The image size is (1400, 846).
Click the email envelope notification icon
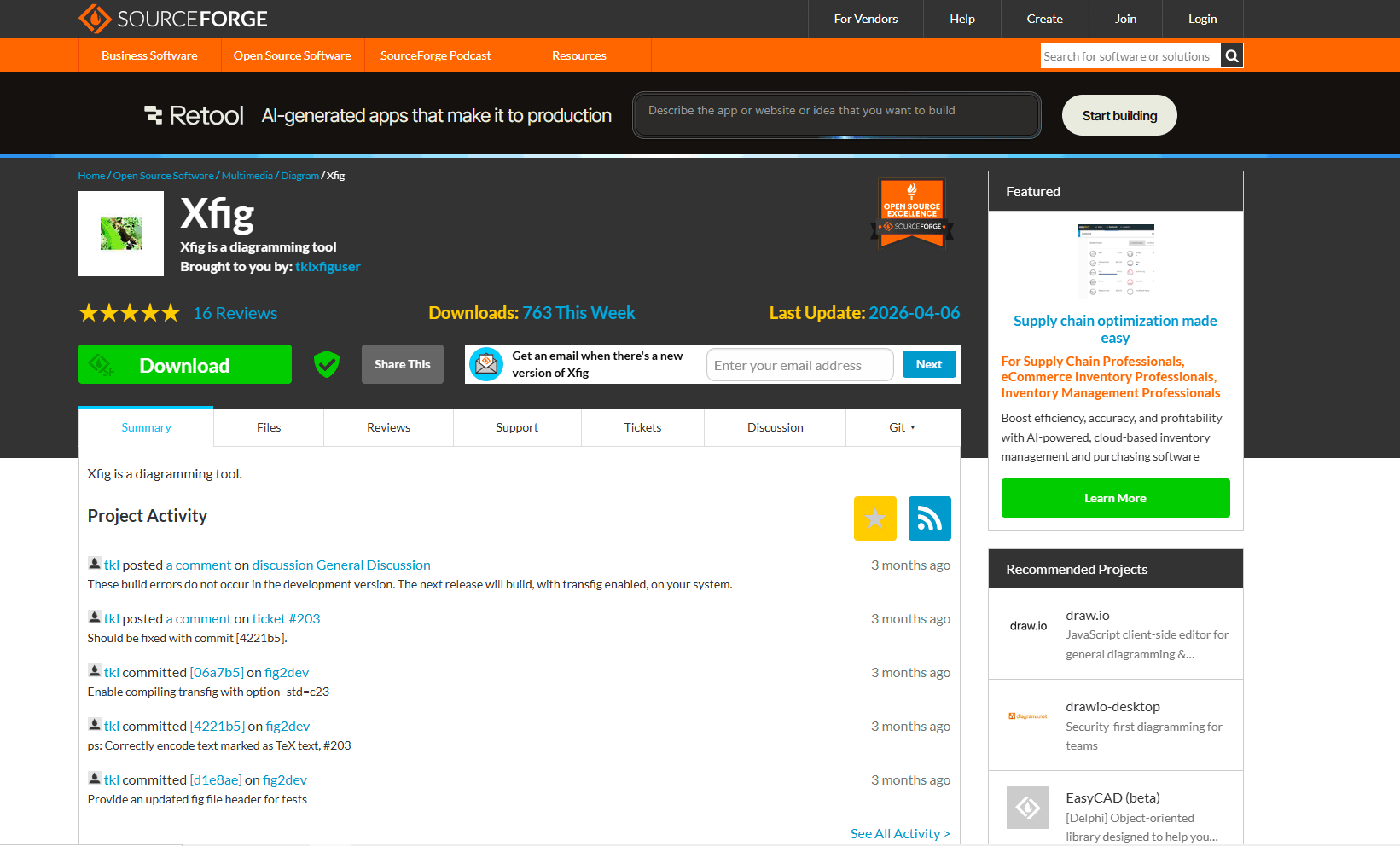(486, 364)
